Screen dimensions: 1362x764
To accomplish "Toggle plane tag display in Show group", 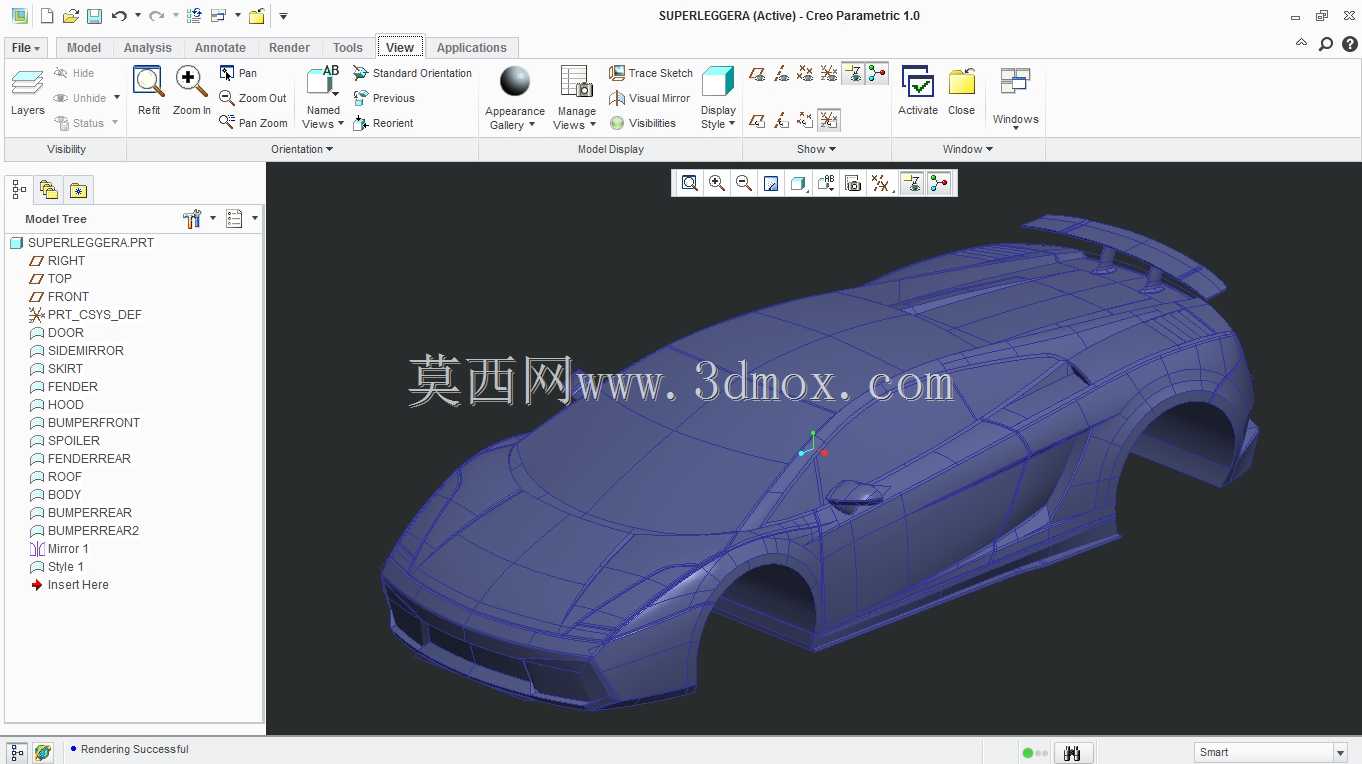I will (757, 120).
